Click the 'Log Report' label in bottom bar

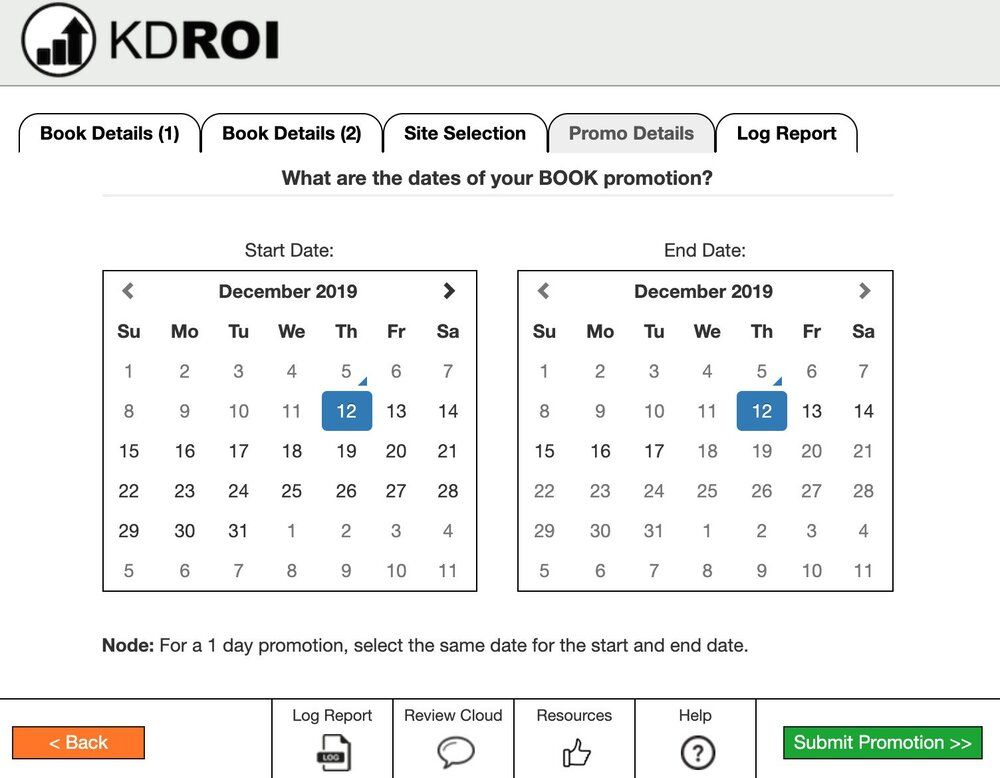[x=332, y=716]
